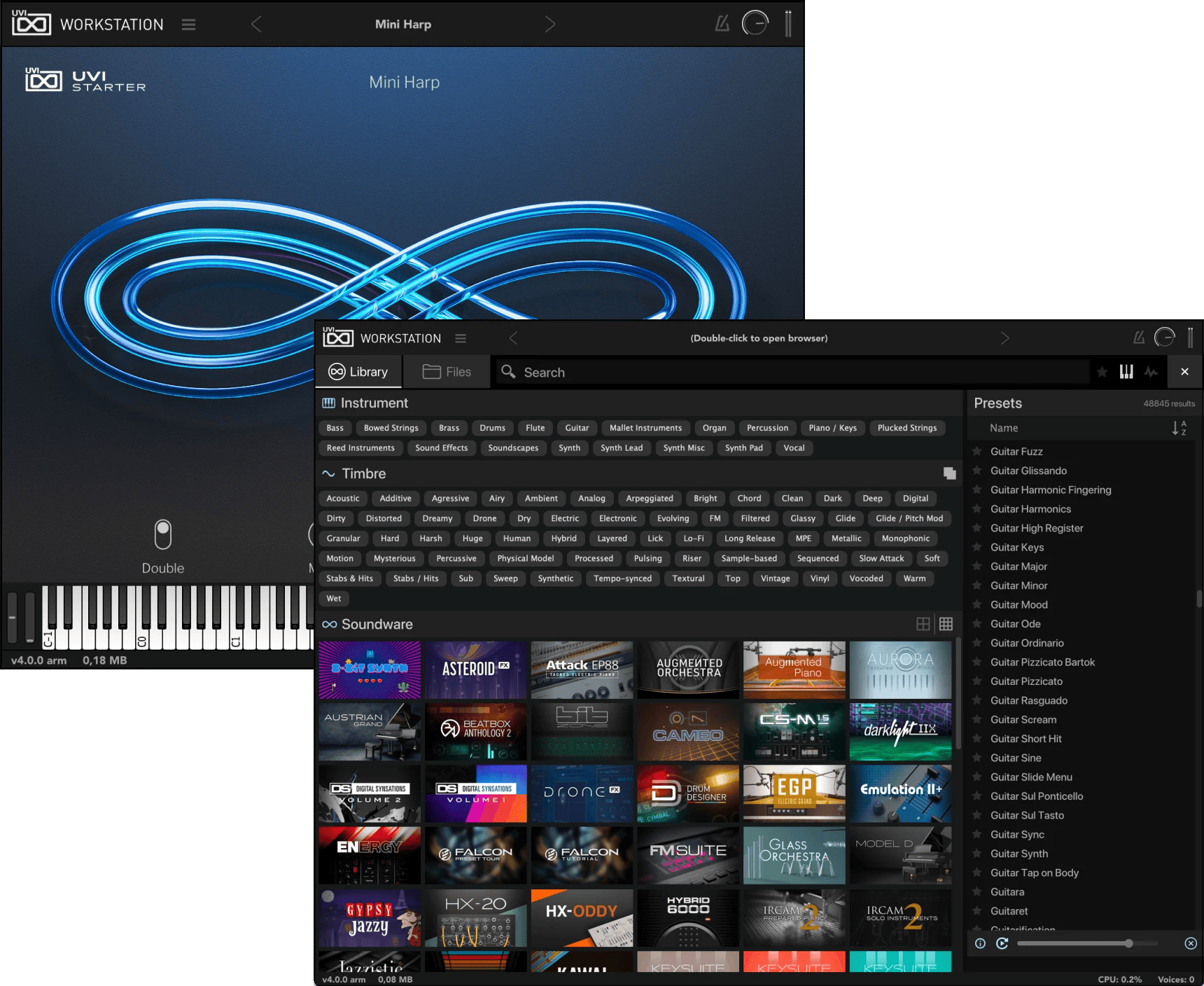Click the Mini Harp preset name in the title bar
1204x986 pixels.
[403, 25]
